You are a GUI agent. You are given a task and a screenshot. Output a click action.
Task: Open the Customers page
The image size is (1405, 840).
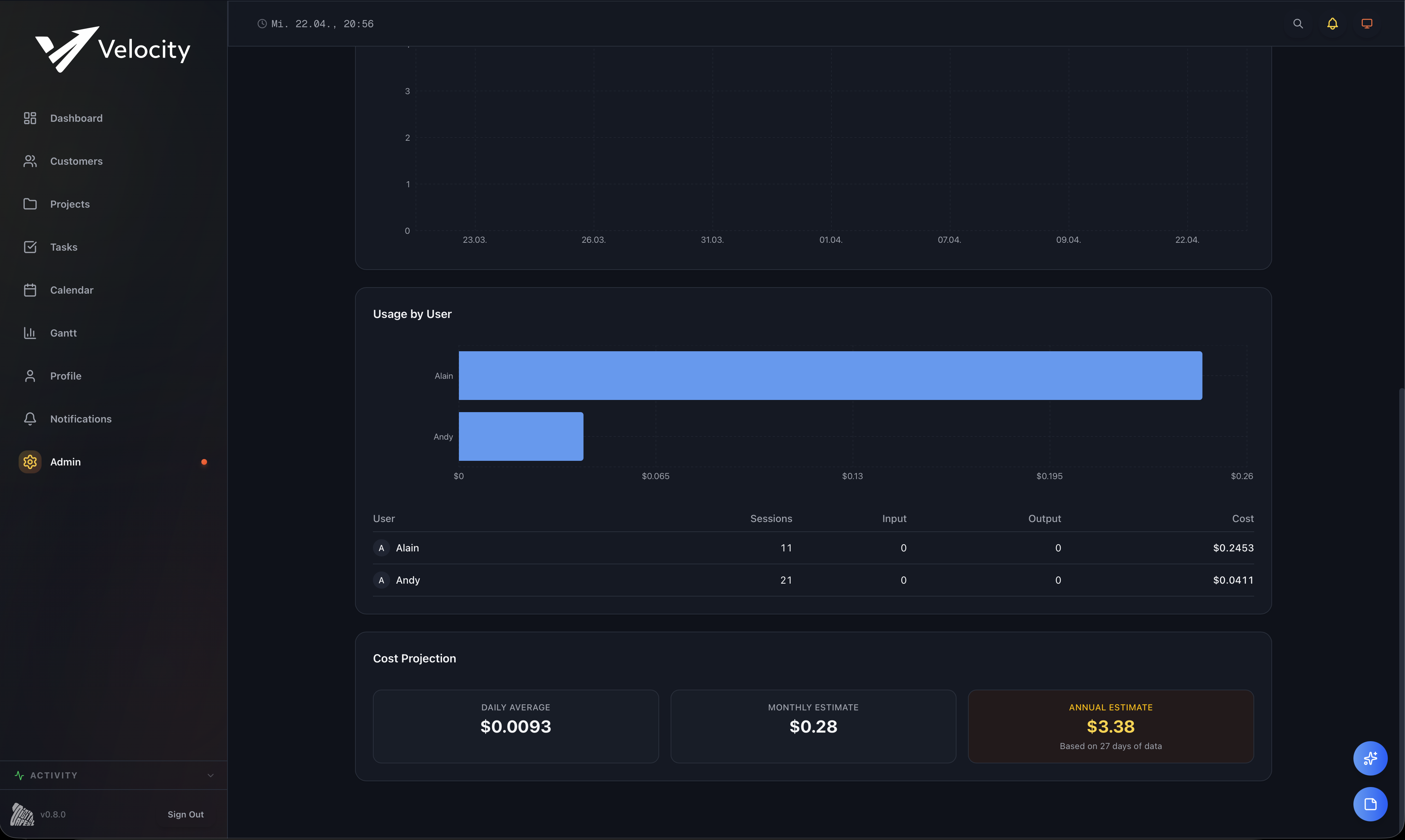click(76, 161)
